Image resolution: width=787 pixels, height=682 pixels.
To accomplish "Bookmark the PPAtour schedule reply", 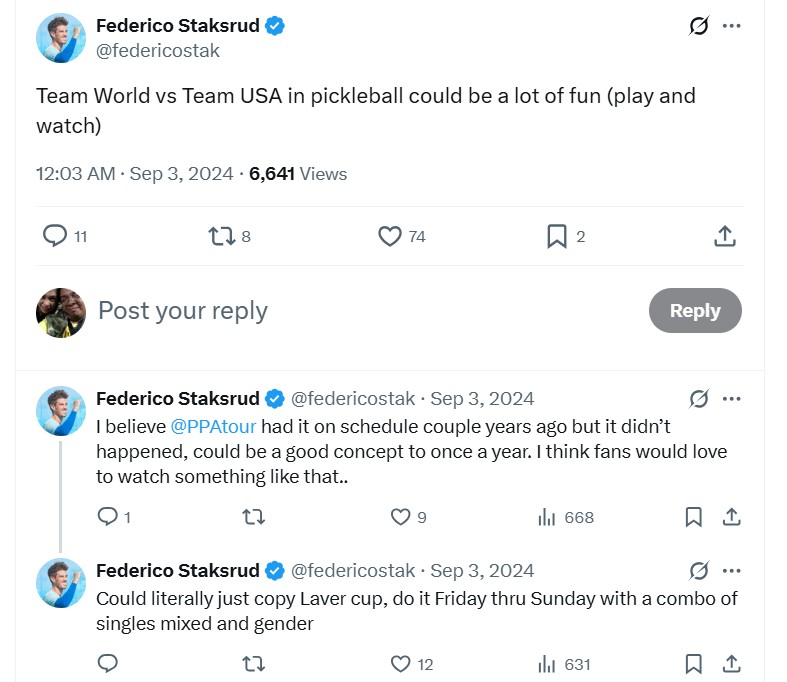I will 693,517.
